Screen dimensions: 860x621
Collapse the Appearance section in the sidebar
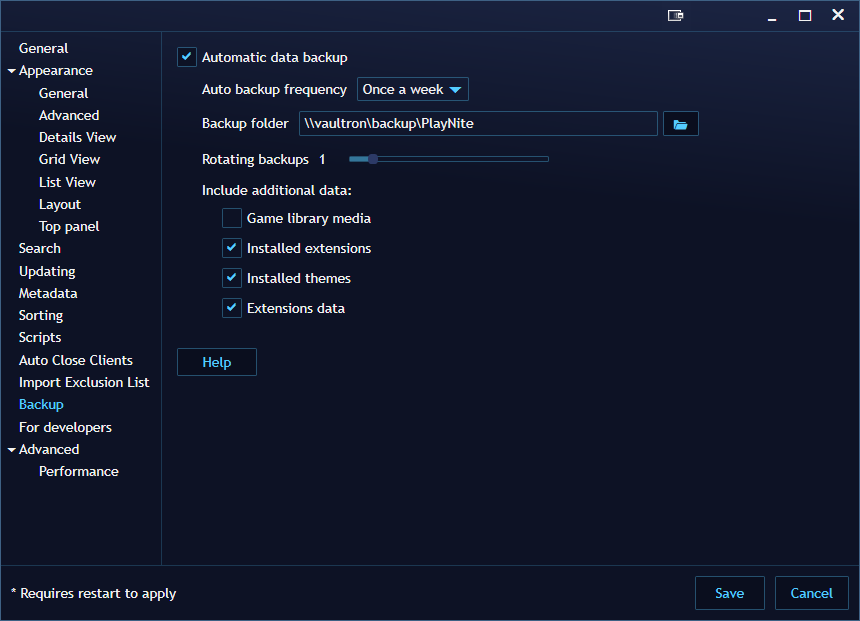coord(10,70)
